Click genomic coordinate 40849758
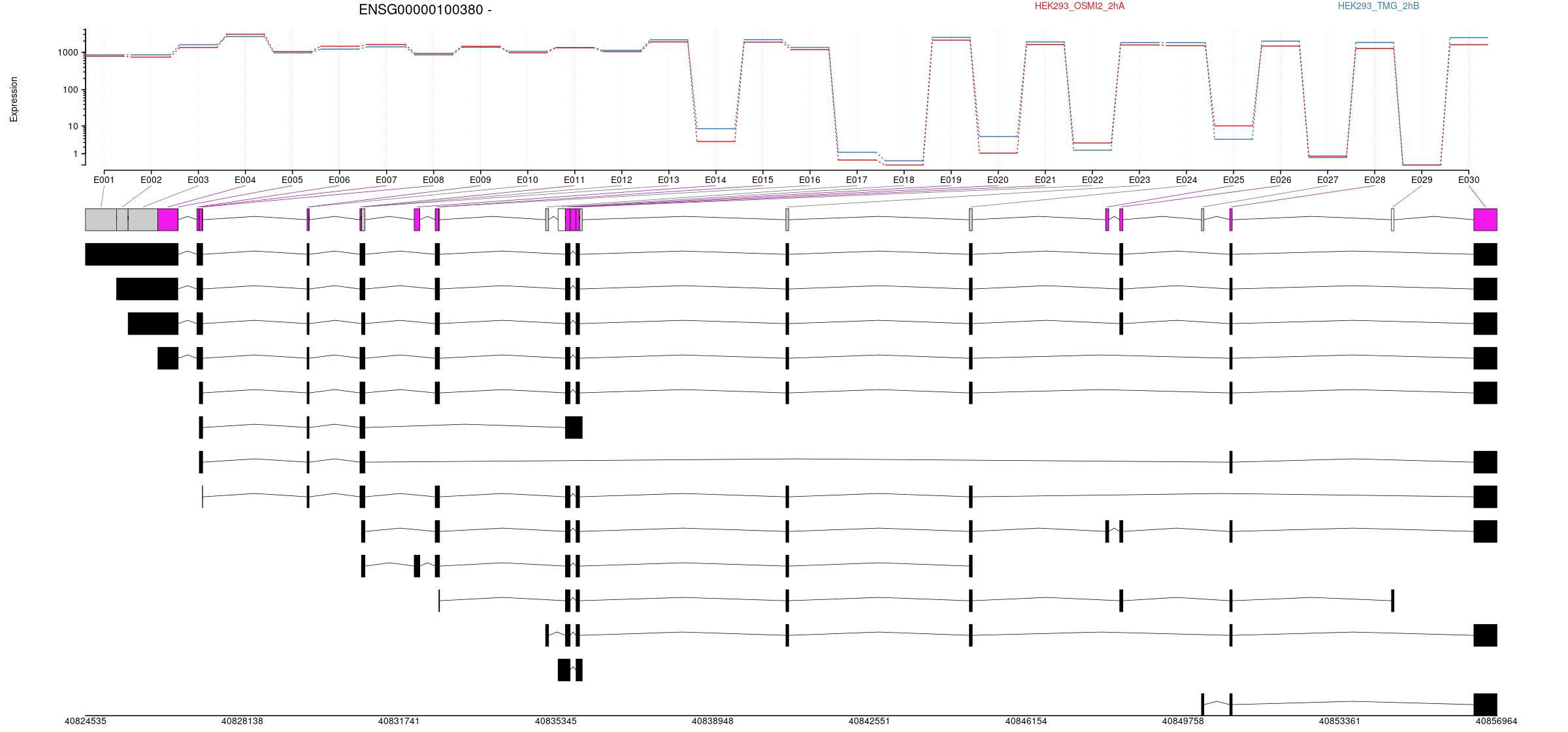 coord(1183,722)
